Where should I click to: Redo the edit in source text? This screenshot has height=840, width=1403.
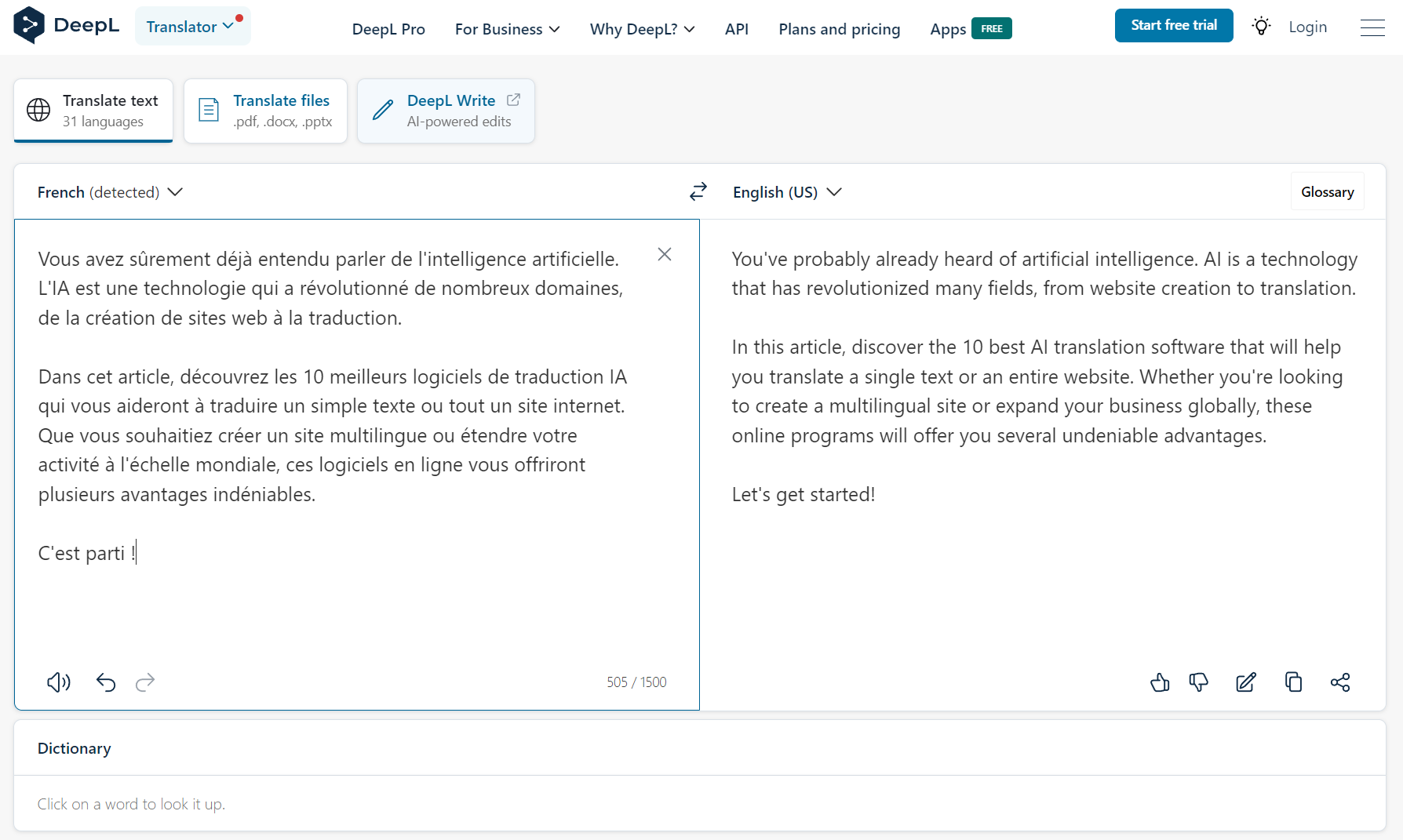pos(145,682)
